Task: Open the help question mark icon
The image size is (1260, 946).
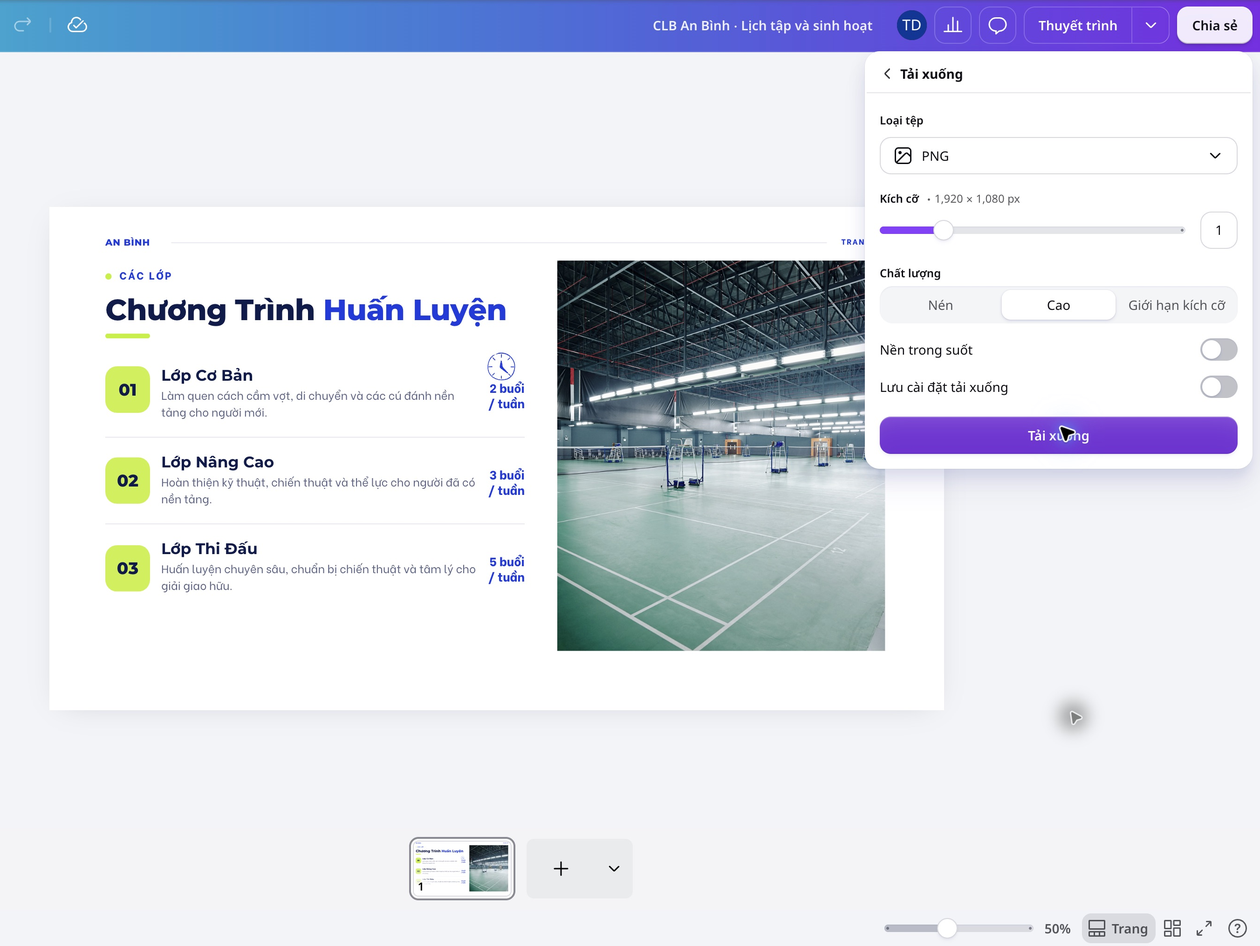Action: coord(1237,928)
